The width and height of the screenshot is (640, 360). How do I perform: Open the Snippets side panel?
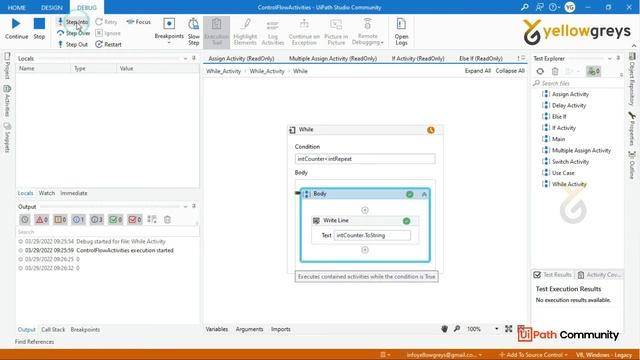click(7, 138)
